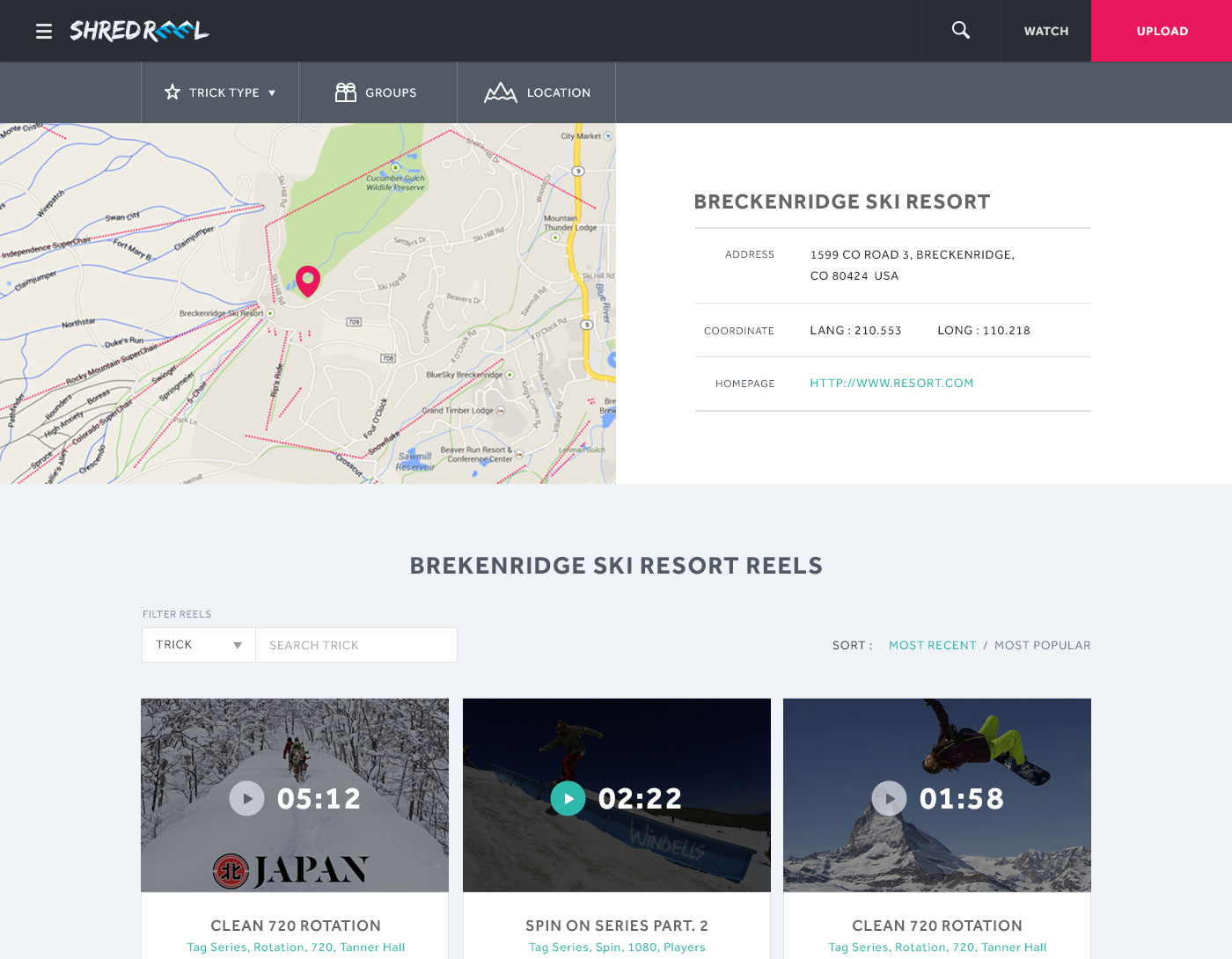Click the Mountain Thunder Lodge map label

click(x=569, y=223)
